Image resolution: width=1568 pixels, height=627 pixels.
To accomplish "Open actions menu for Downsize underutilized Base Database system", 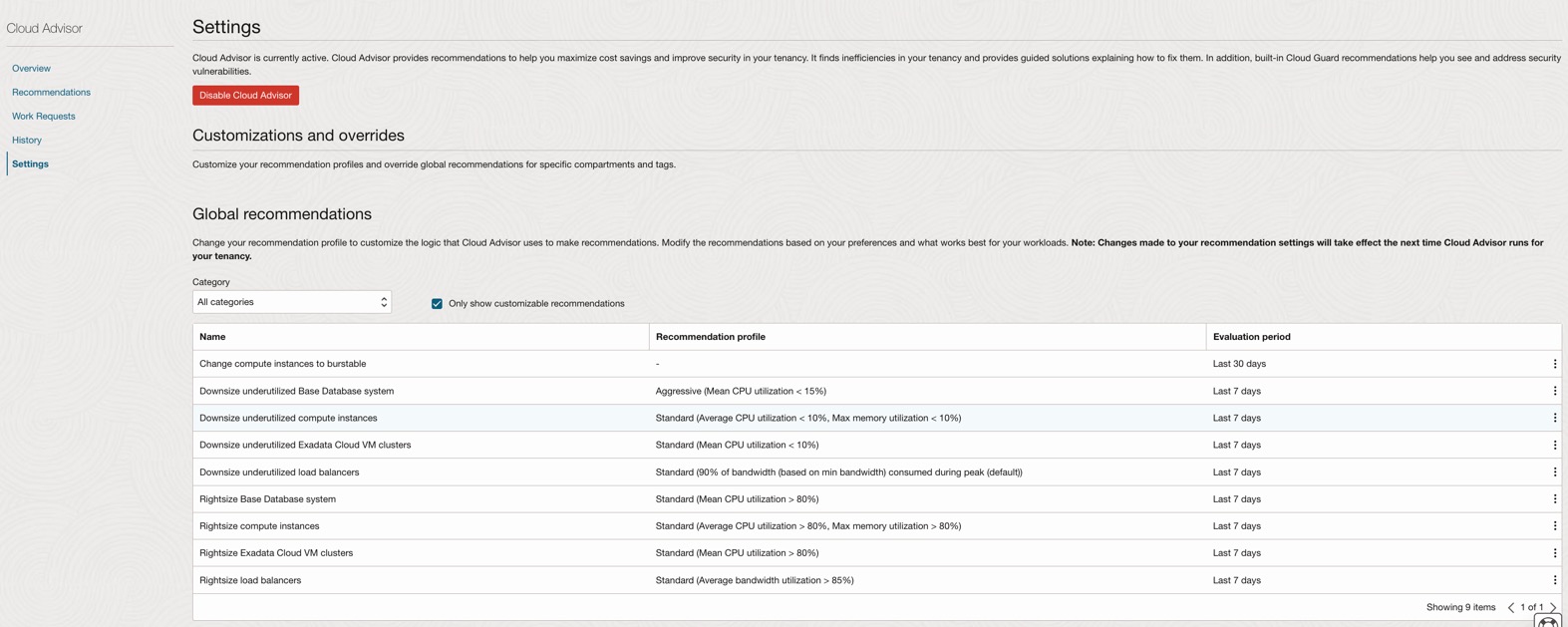I will (x=1554, y=391).
